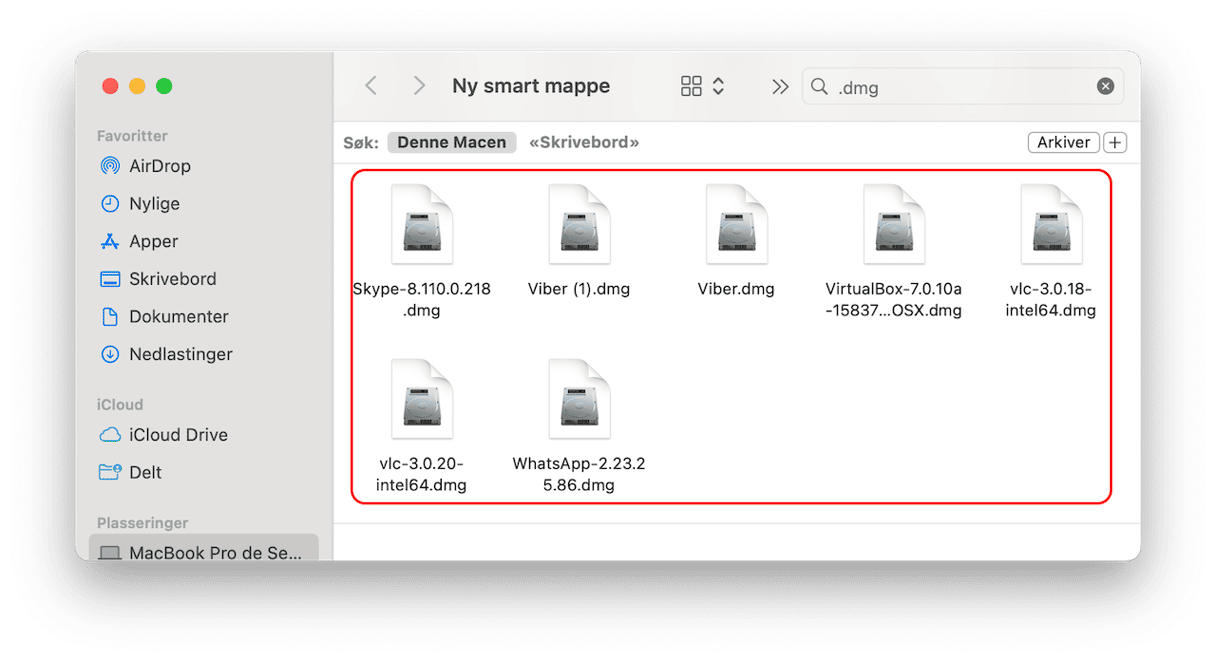Click the MacBook Pro laptop icon
The image size is (1216, 660).
pos(110,553)
